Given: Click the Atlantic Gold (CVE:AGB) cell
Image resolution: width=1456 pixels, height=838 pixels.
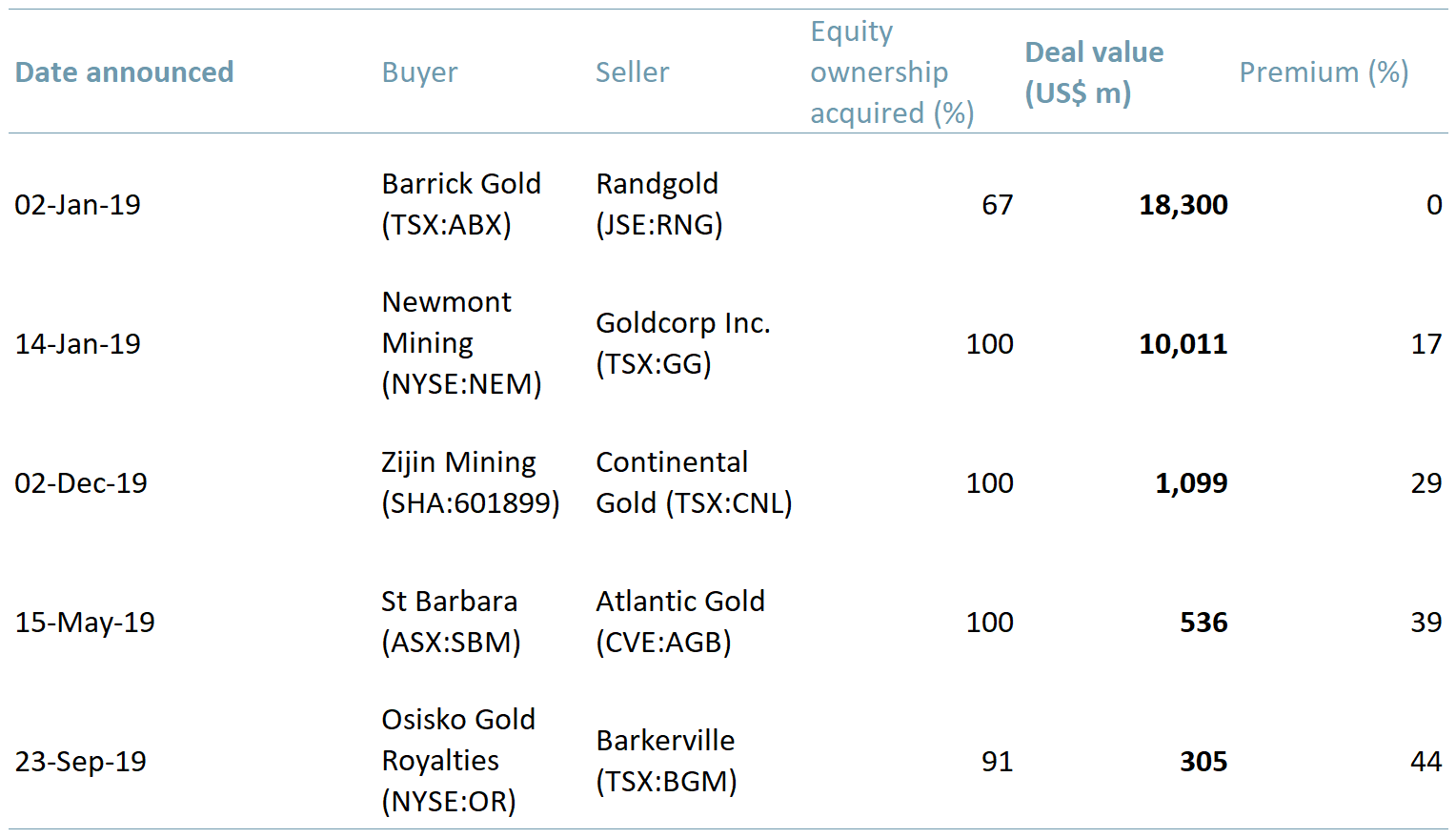Looking at the screenshot, I should tap(679, 622).
